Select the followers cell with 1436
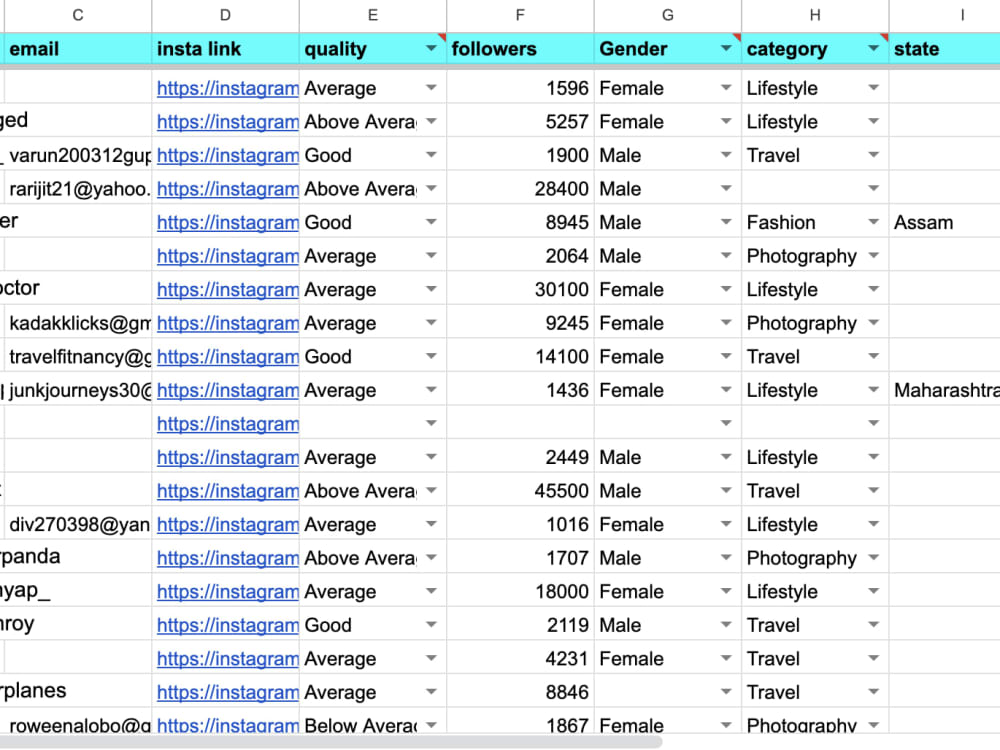 tap(520, 390)
